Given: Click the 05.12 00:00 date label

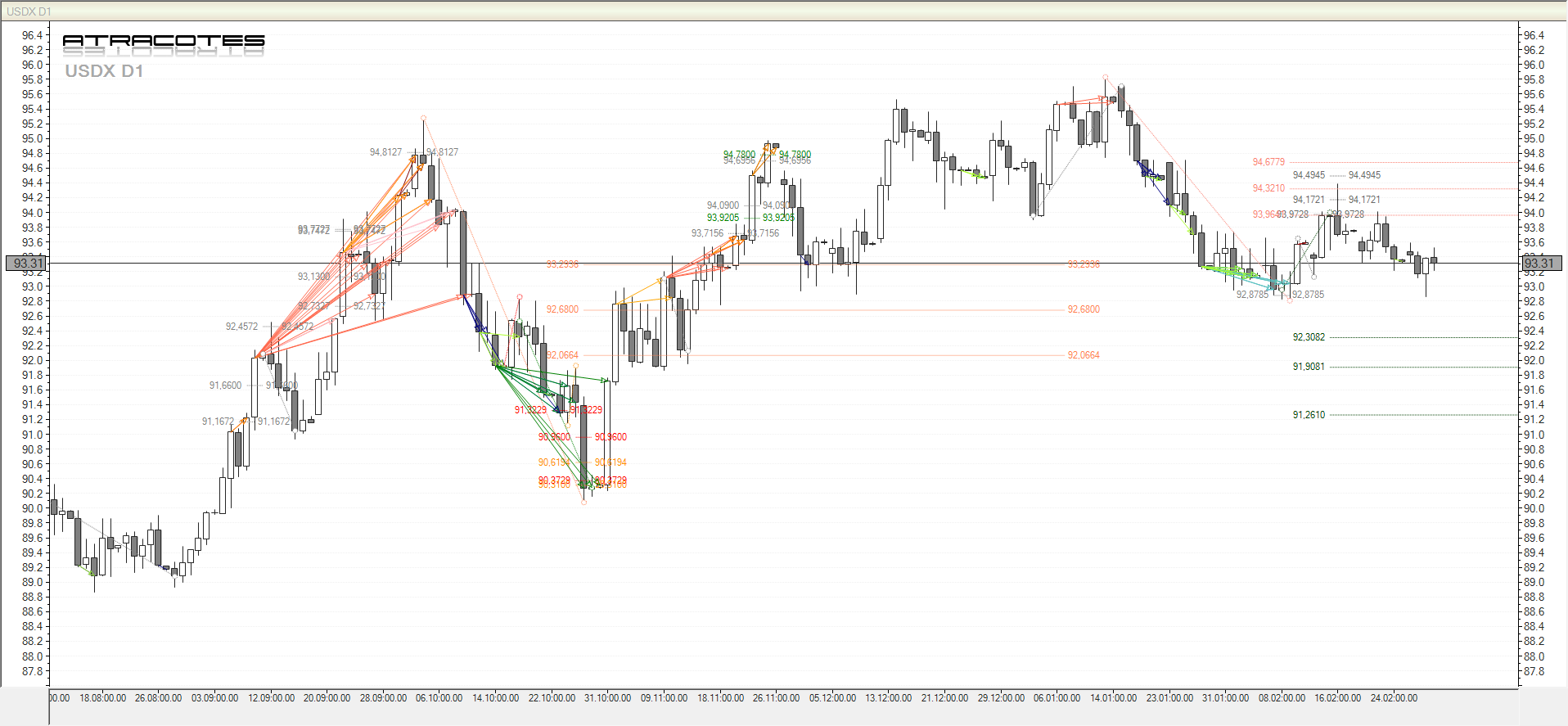Looking at the screenshot, I should tap(832, 698).
